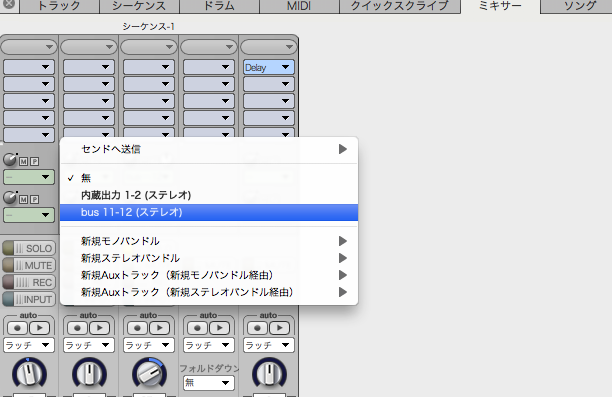Enable automation play on the fourth channel strip

tap(220, 328)
